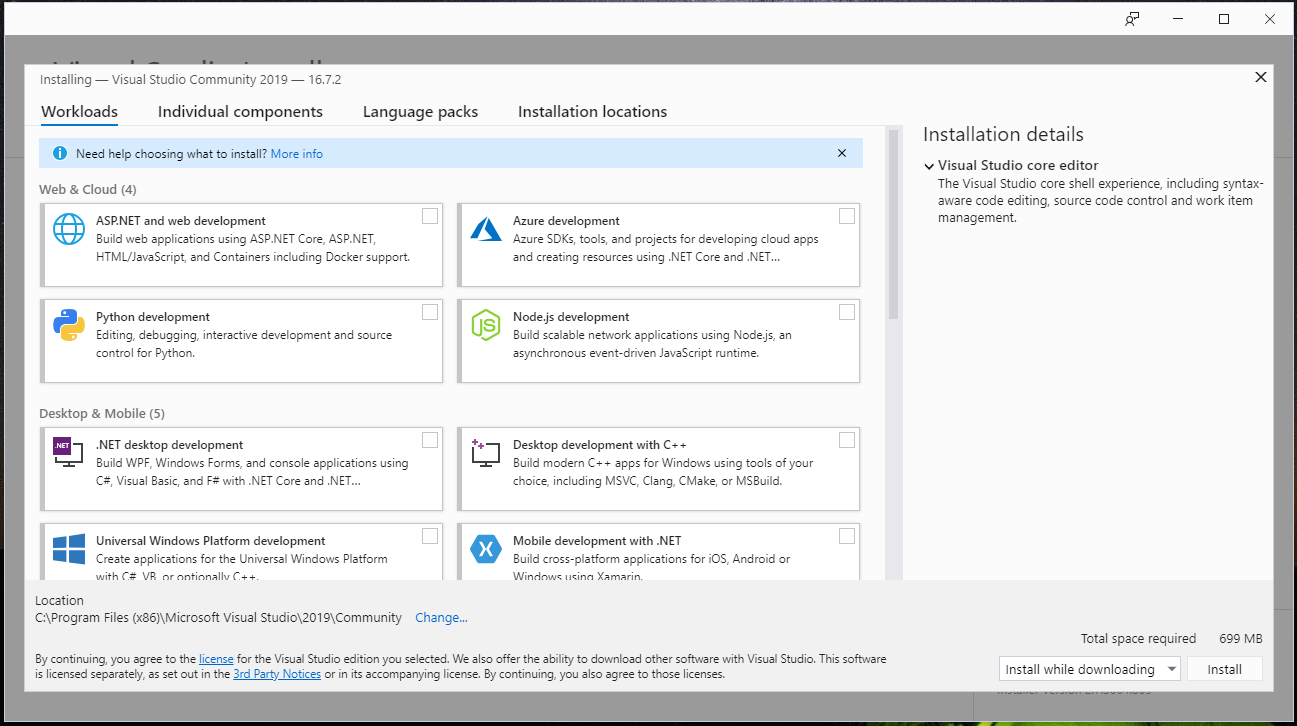The width and height of the screenshot is (1297, 726).
Task: Switch to the Workloads tab
Action: (80, 112)
